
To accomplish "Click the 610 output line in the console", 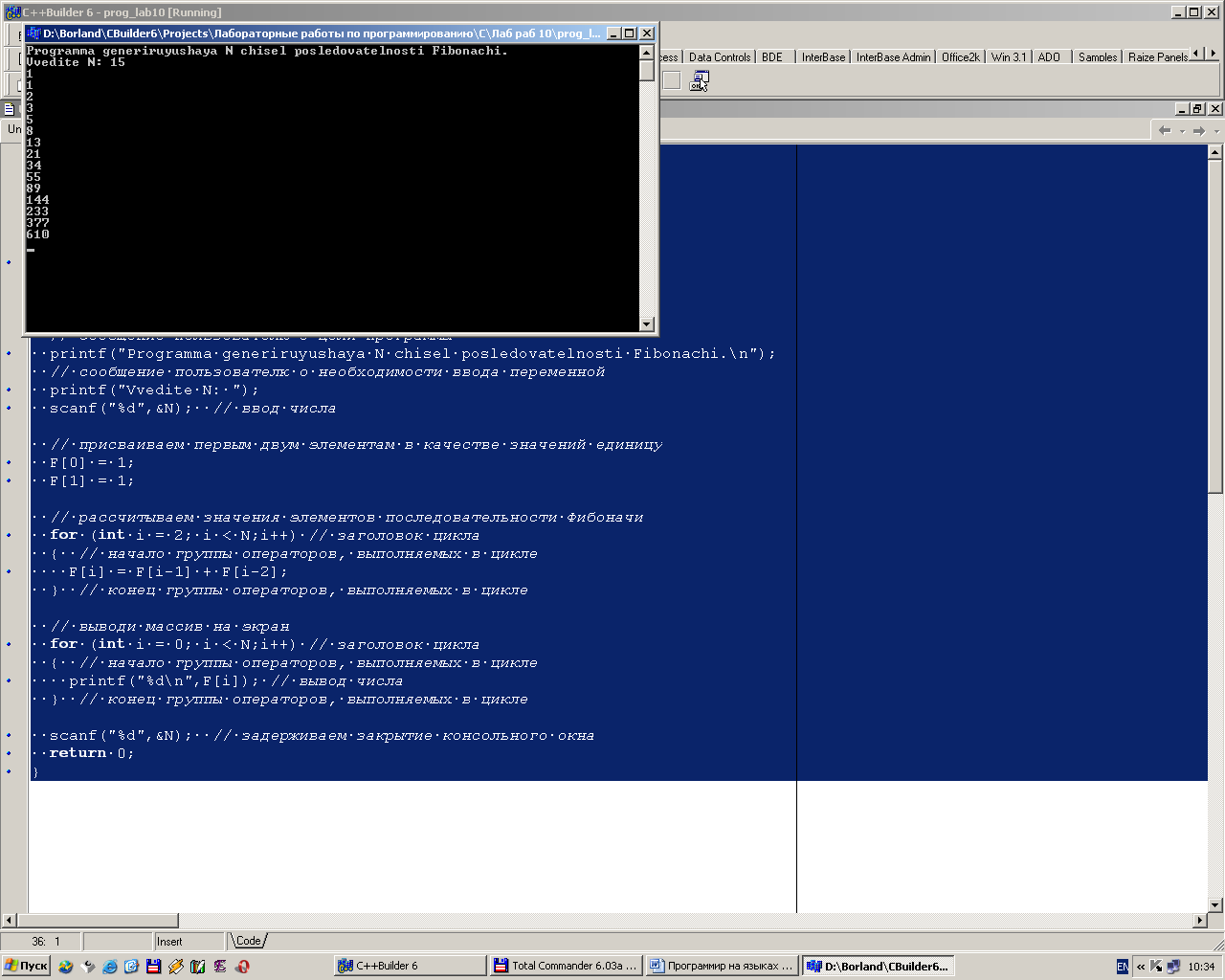I will pyautogui.click(x=37, y=234).
